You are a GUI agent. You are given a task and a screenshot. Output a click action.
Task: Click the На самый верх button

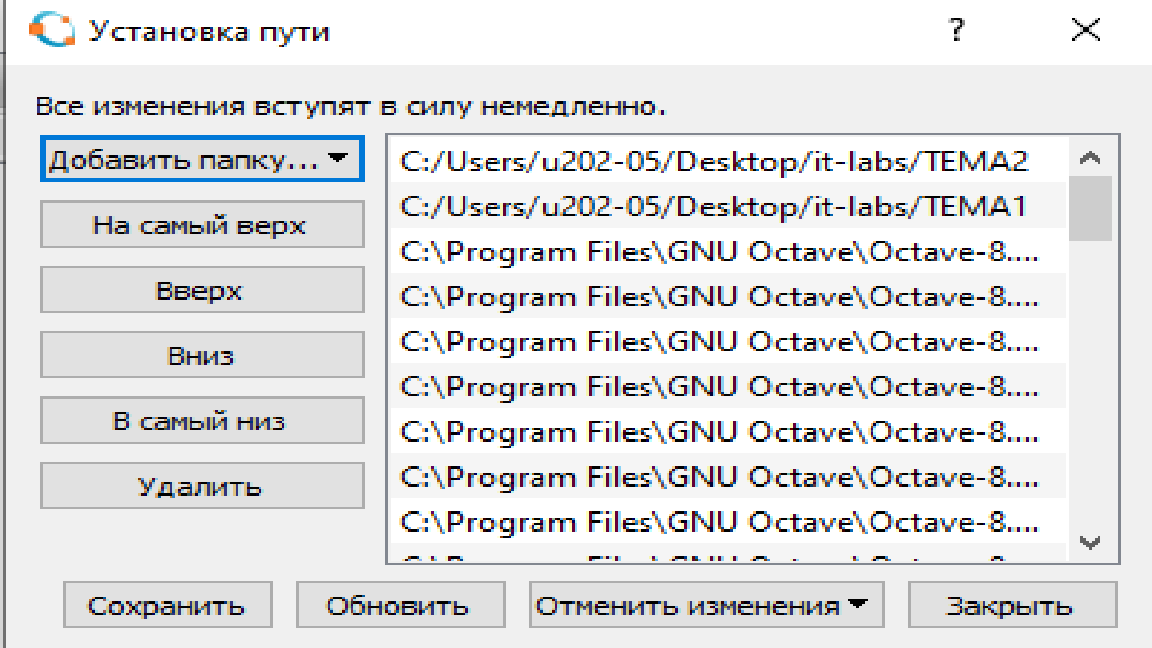coord(202,225)
